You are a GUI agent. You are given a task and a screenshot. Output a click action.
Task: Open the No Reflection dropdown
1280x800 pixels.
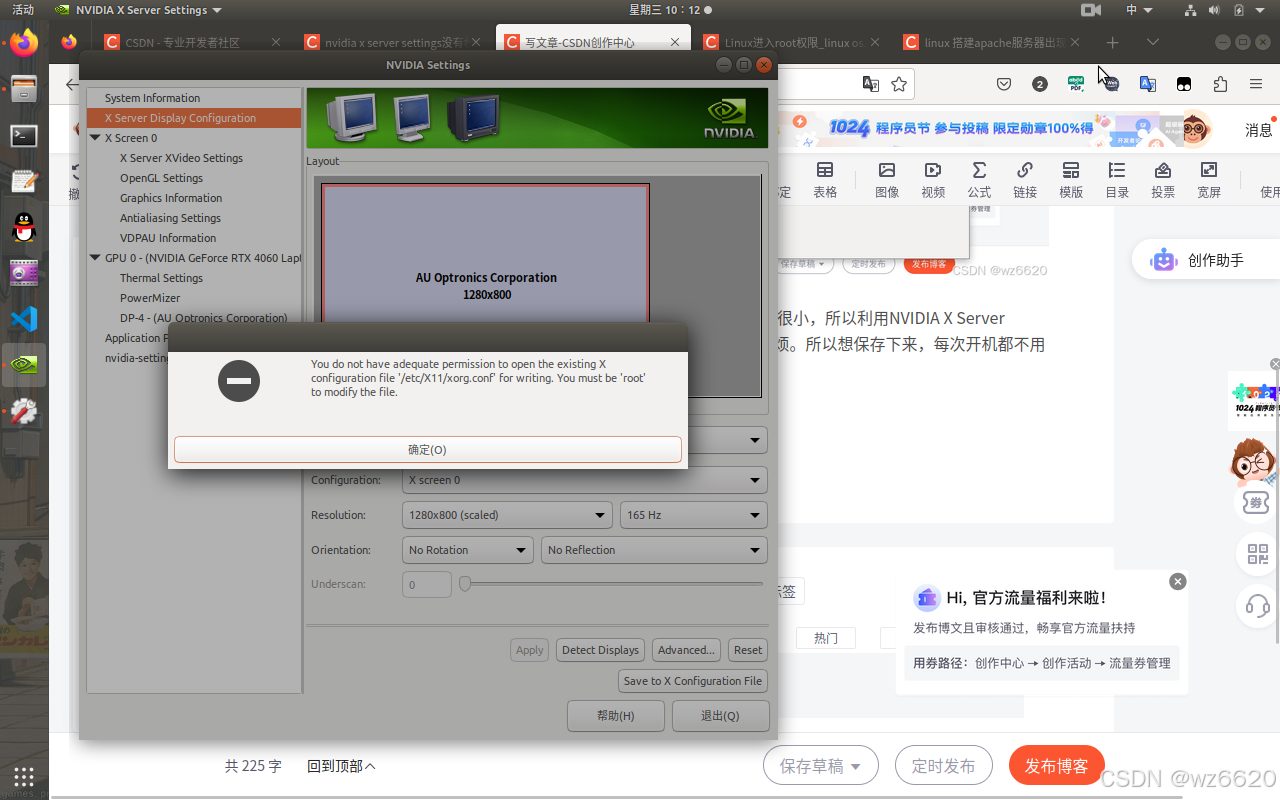click(x=654, y=550)
